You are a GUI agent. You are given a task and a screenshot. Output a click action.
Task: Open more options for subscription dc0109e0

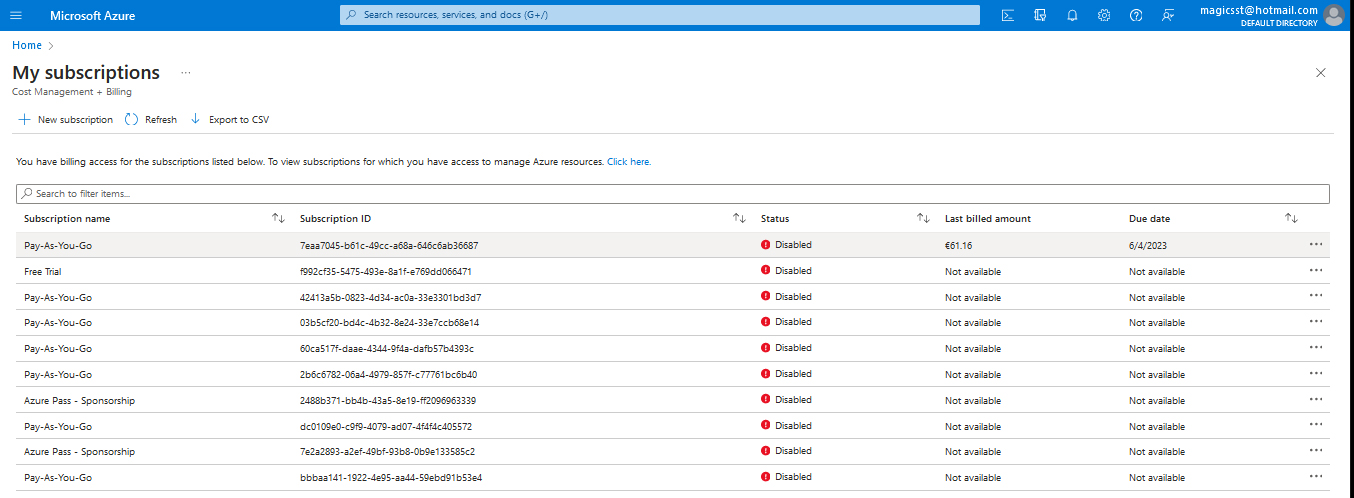coord(1316,426)
